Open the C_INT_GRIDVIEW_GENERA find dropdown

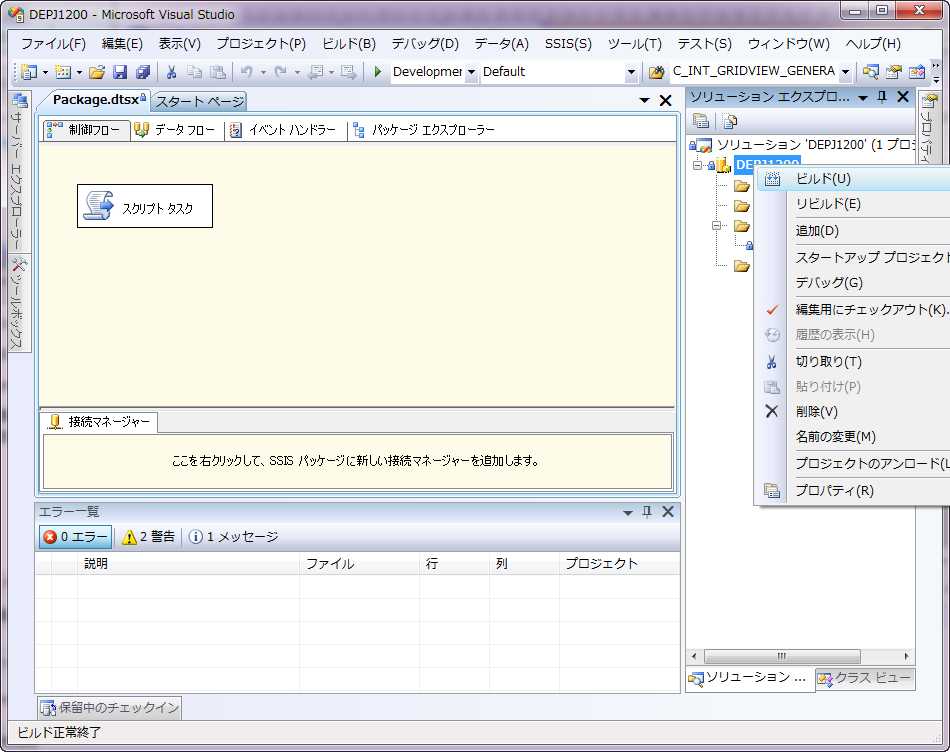pos(845,72)
